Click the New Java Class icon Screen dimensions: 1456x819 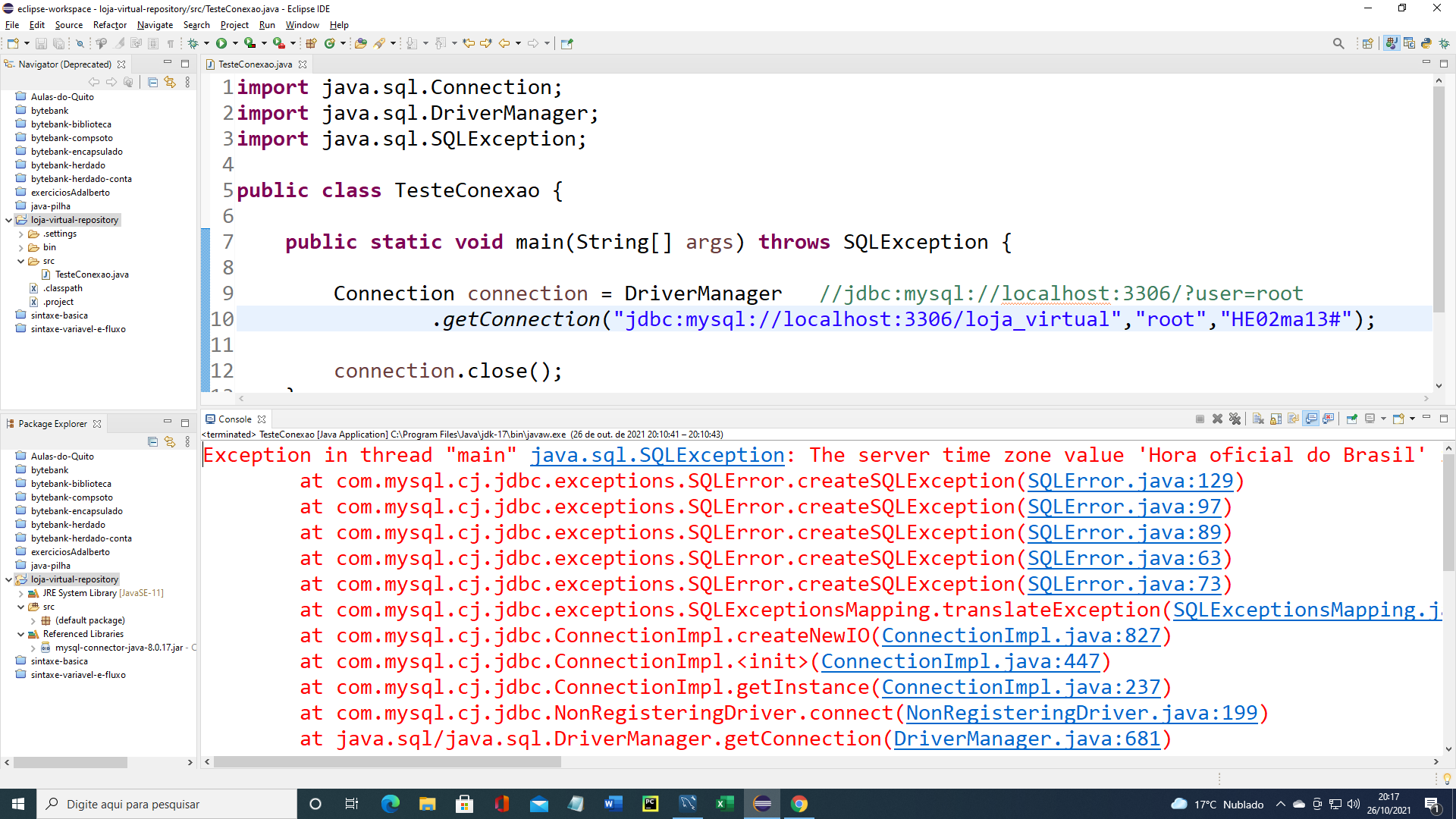[x=330, y=43]
